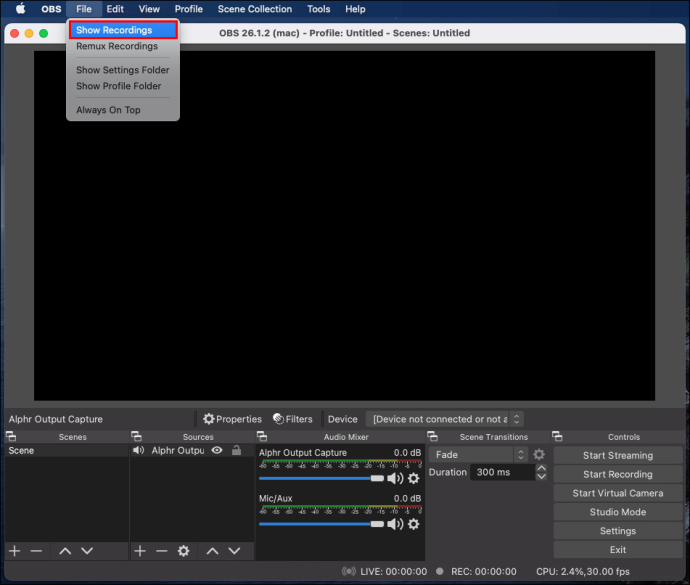The image size is (690, 585).
Task: Add a new source with plus icon
Action: click(x=140, y=551)
